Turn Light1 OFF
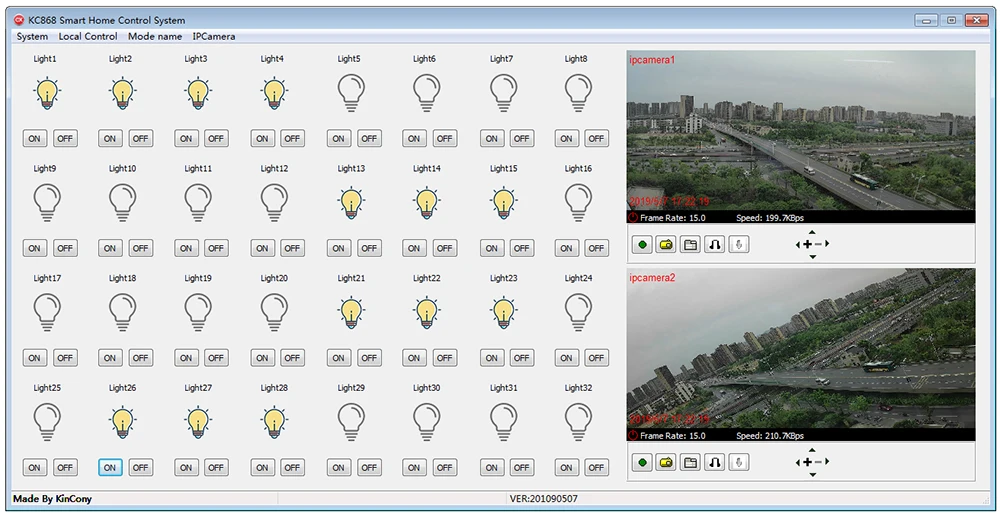 pyautogui.click(x=65, y=138)
